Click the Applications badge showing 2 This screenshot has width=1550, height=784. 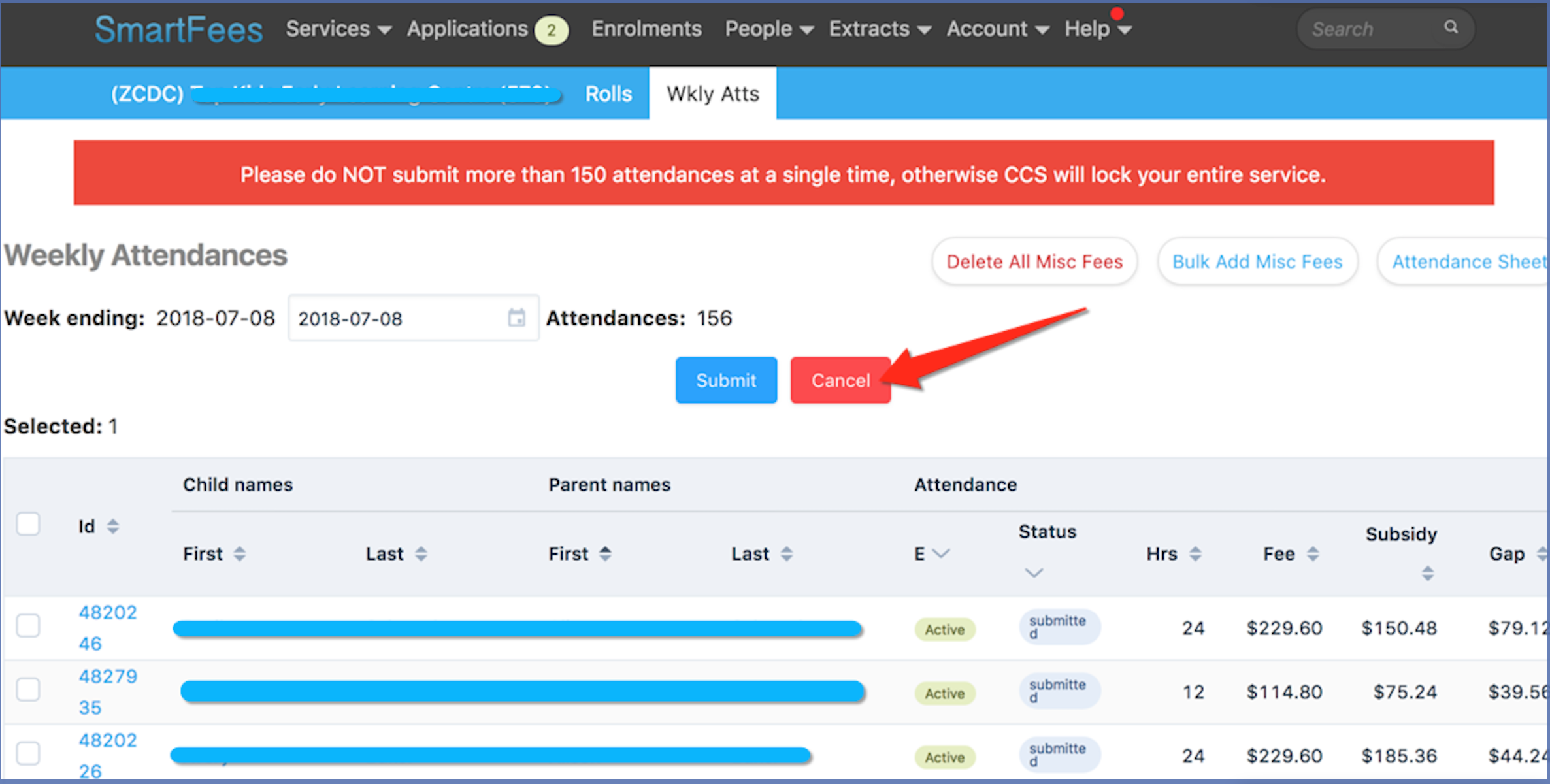click(x=552, y=30)
